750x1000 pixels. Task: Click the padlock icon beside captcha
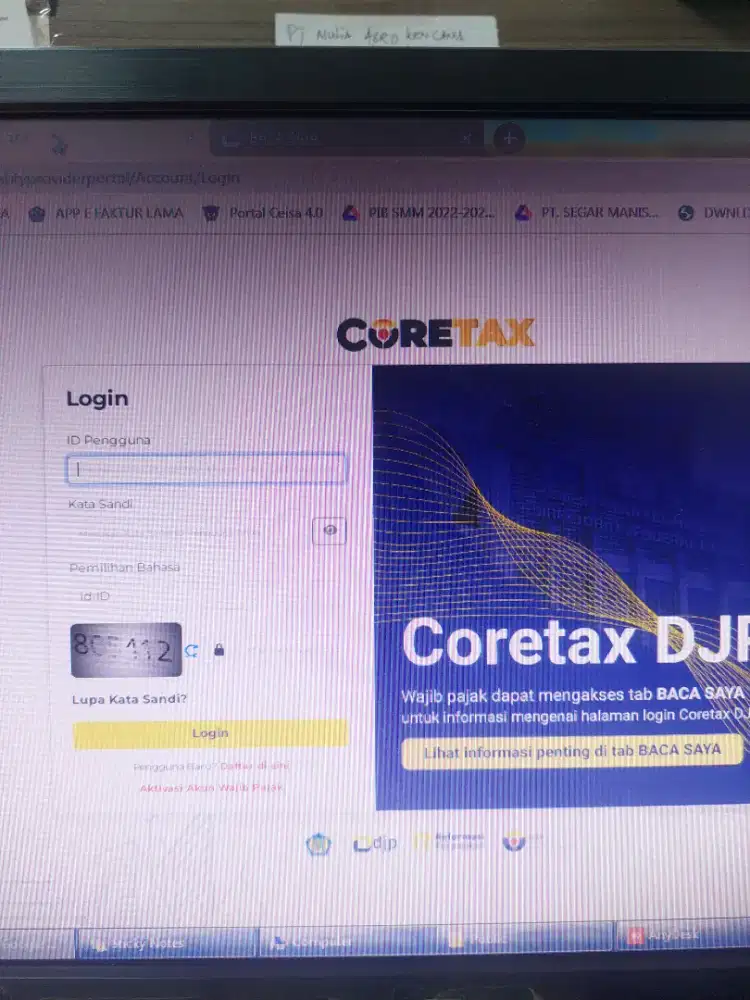(x=219, y=650)
